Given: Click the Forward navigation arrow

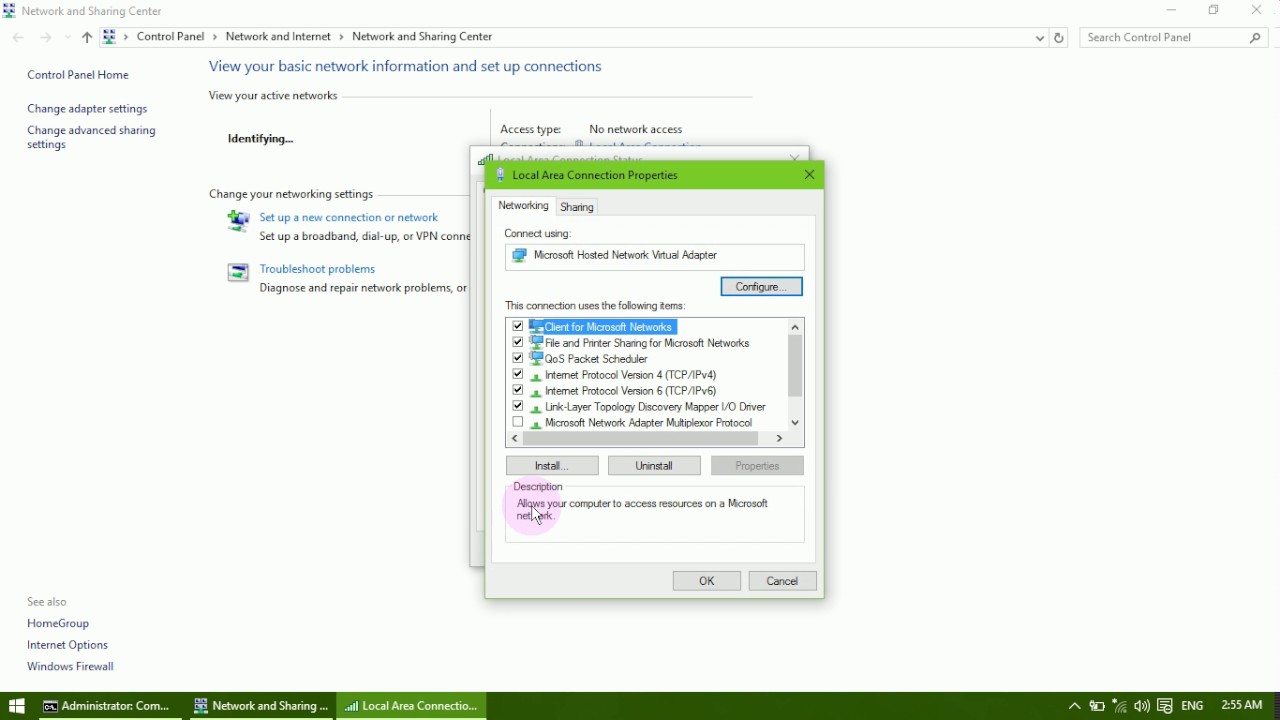Looking at the screenshot, I should click(x=46, y=38).
